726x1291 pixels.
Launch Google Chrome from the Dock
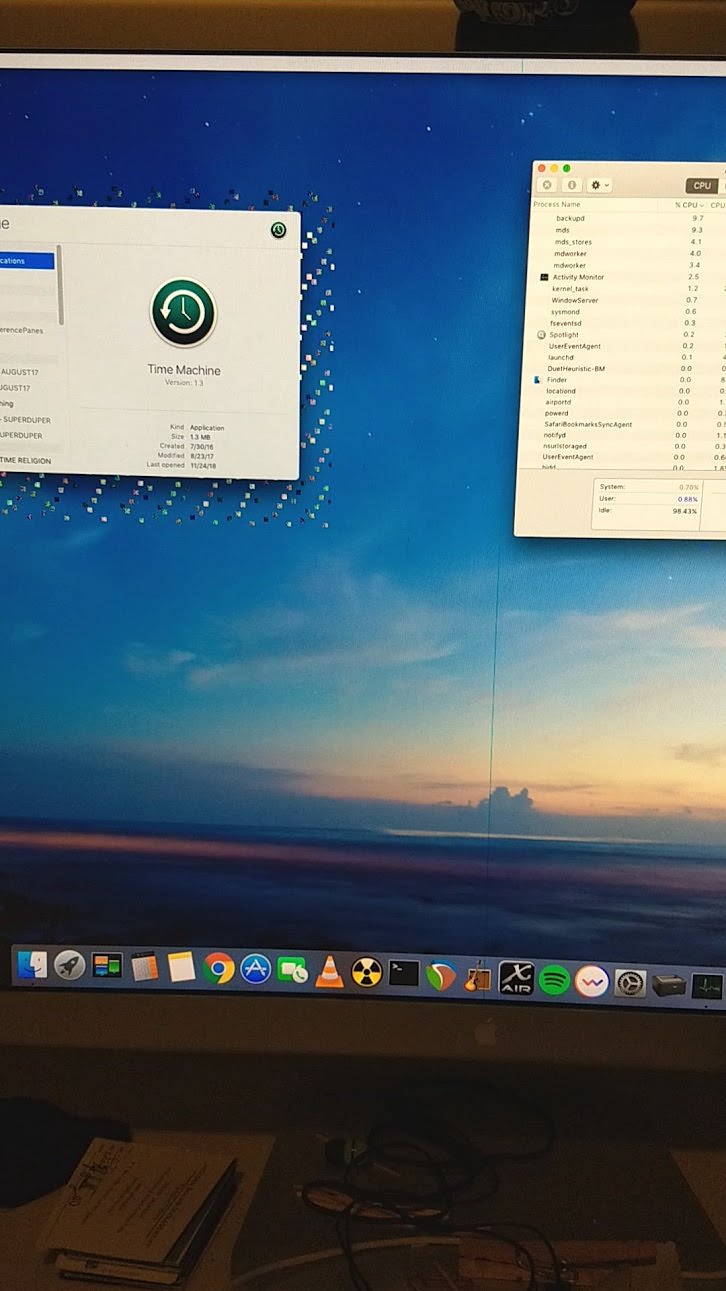[218, 968]
